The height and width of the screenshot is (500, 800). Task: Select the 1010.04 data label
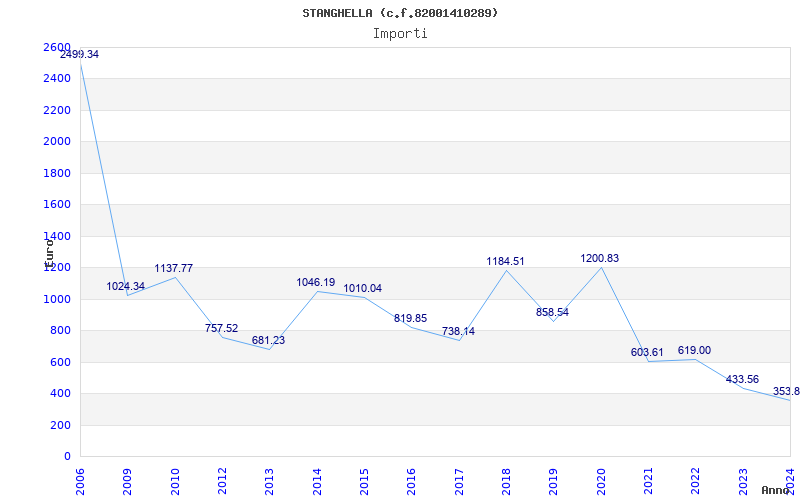362,288
